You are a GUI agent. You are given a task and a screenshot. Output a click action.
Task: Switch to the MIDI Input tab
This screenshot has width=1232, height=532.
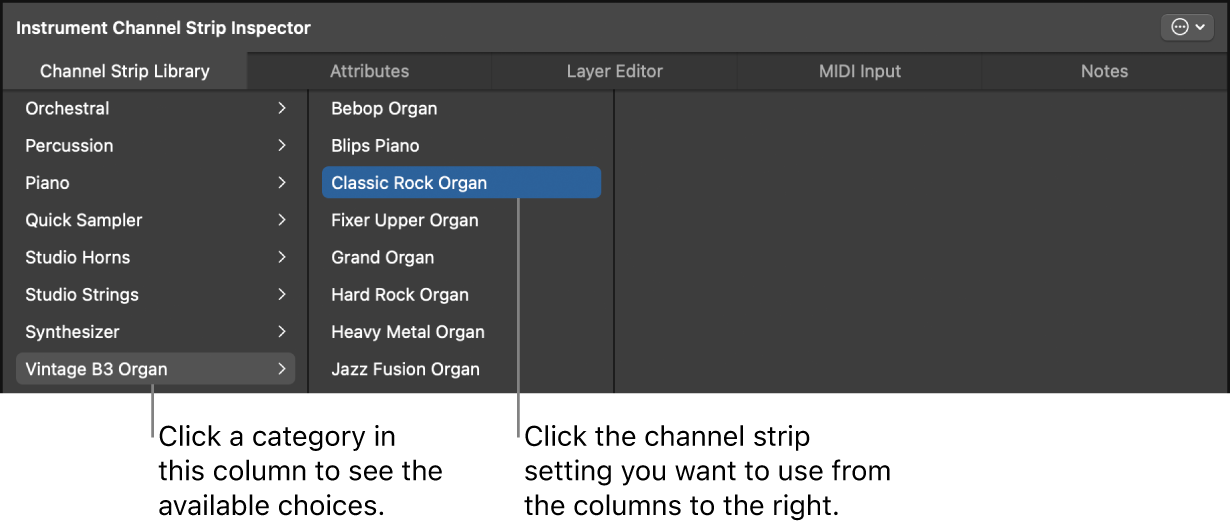860,71
